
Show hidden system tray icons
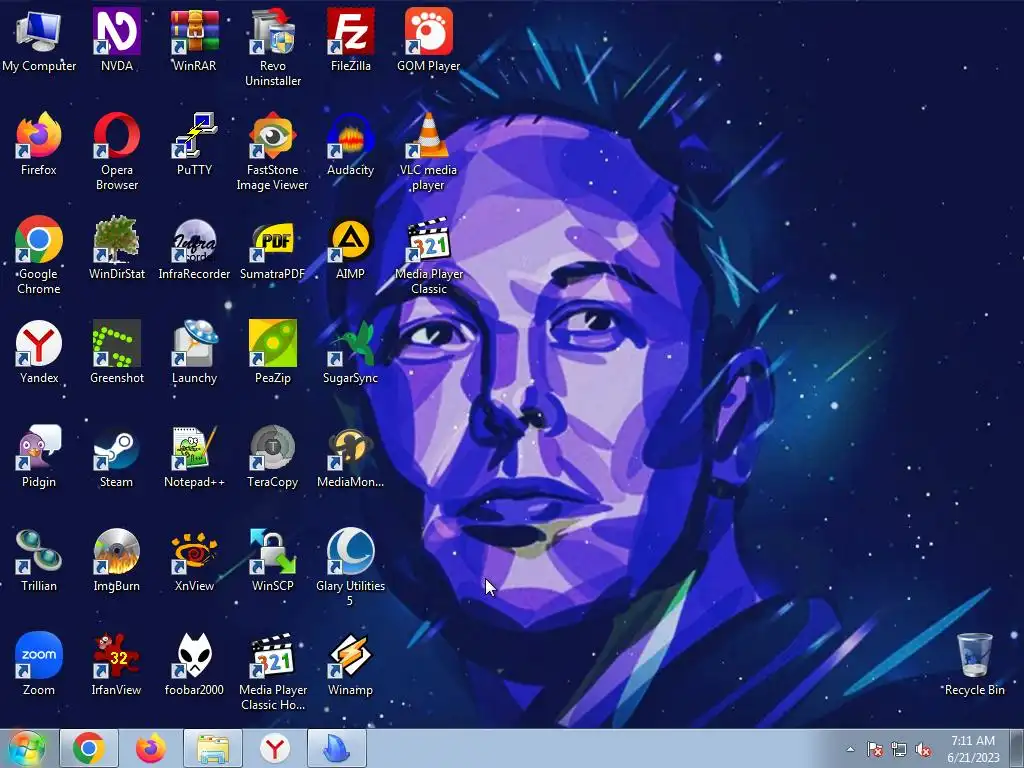[850, 749]
